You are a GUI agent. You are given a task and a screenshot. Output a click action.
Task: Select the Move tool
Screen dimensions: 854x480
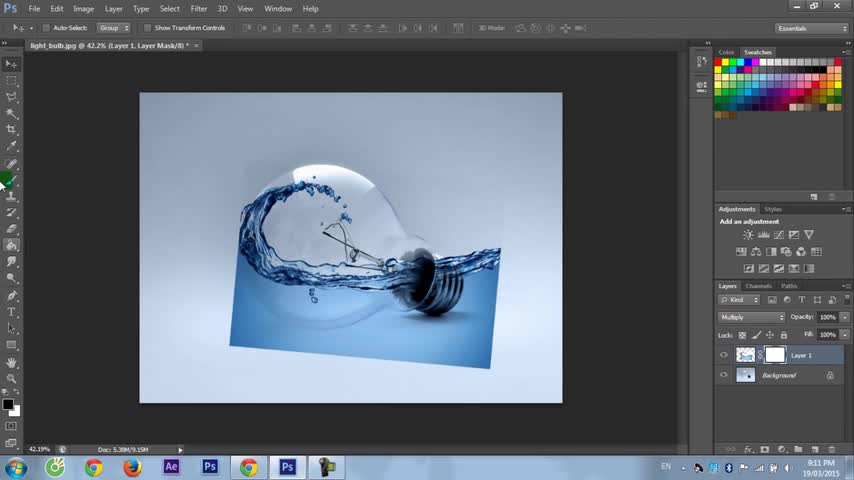pyautogui.click(x=12, y=63)
